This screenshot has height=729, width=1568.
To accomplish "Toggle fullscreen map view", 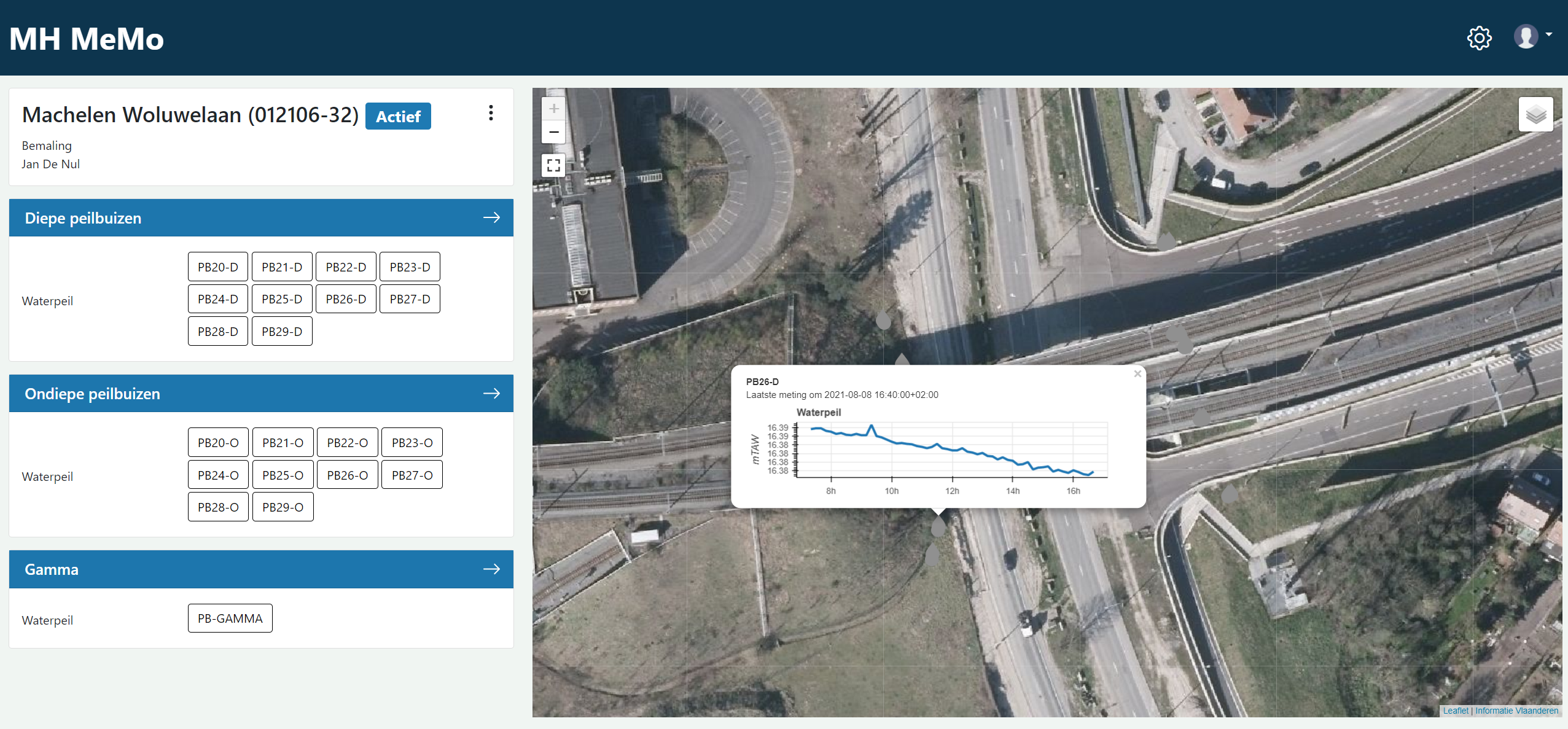I will tap(553, 165).
